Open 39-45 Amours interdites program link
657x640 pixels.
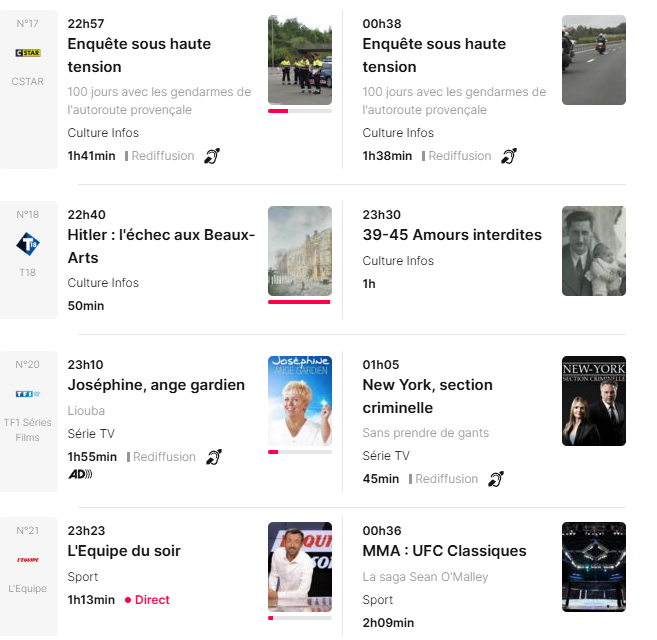(452, 235)
